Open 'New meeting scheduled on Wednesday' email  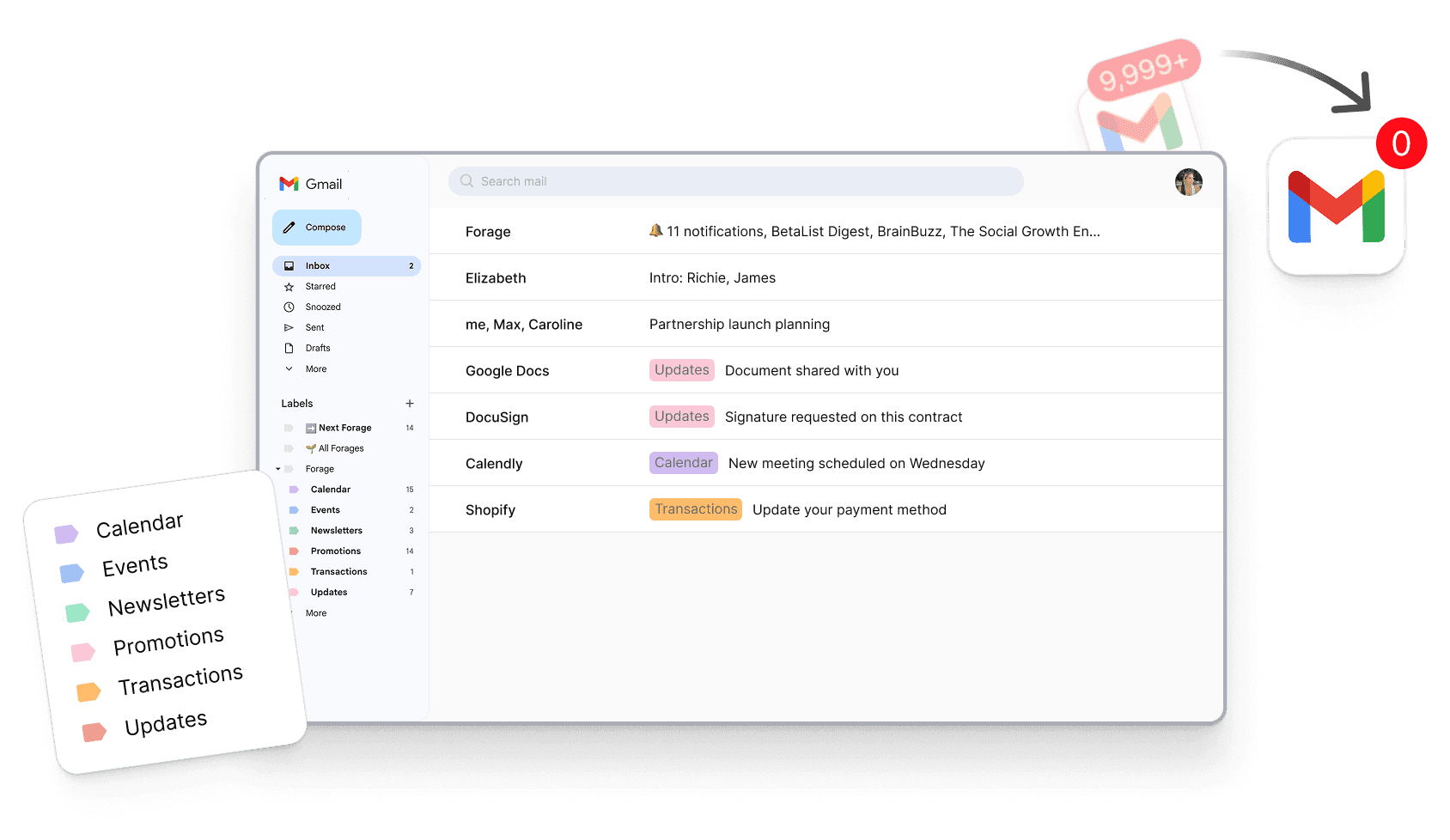[x=826, y=463]
